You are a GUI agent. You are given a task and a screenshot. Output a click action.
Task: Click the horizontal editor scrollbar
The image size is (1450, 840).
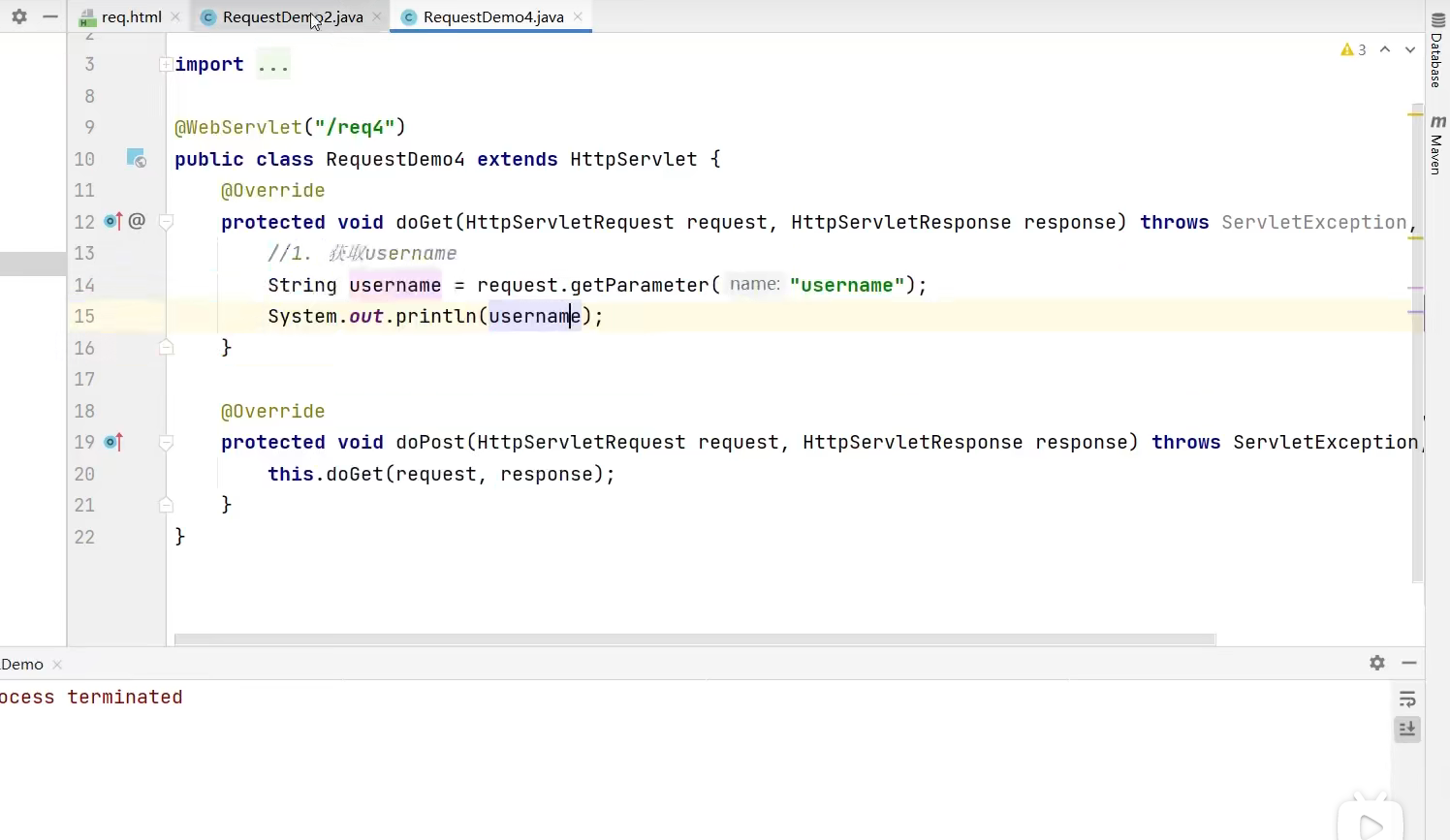click(x=695, y=639)
